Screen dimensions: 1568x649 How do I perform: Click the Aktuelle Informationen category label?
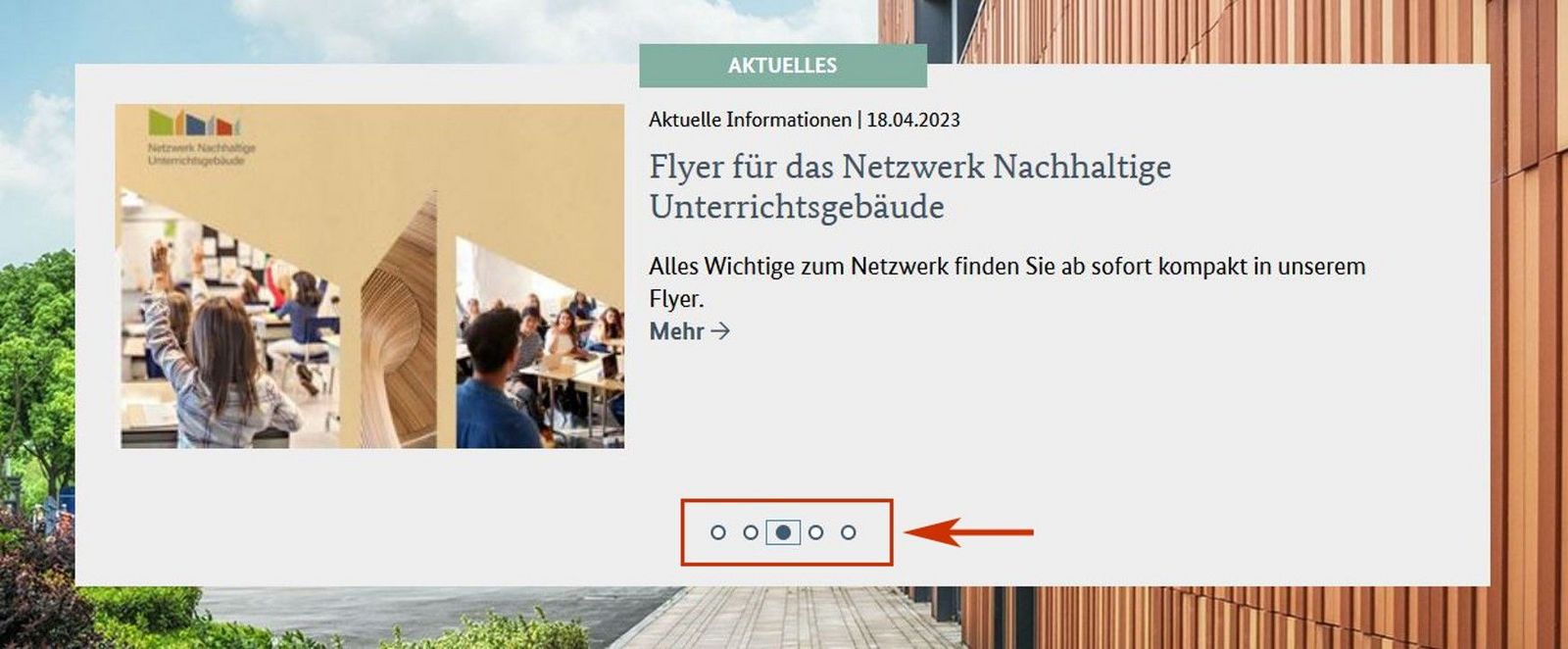click(x=750, y=120)
